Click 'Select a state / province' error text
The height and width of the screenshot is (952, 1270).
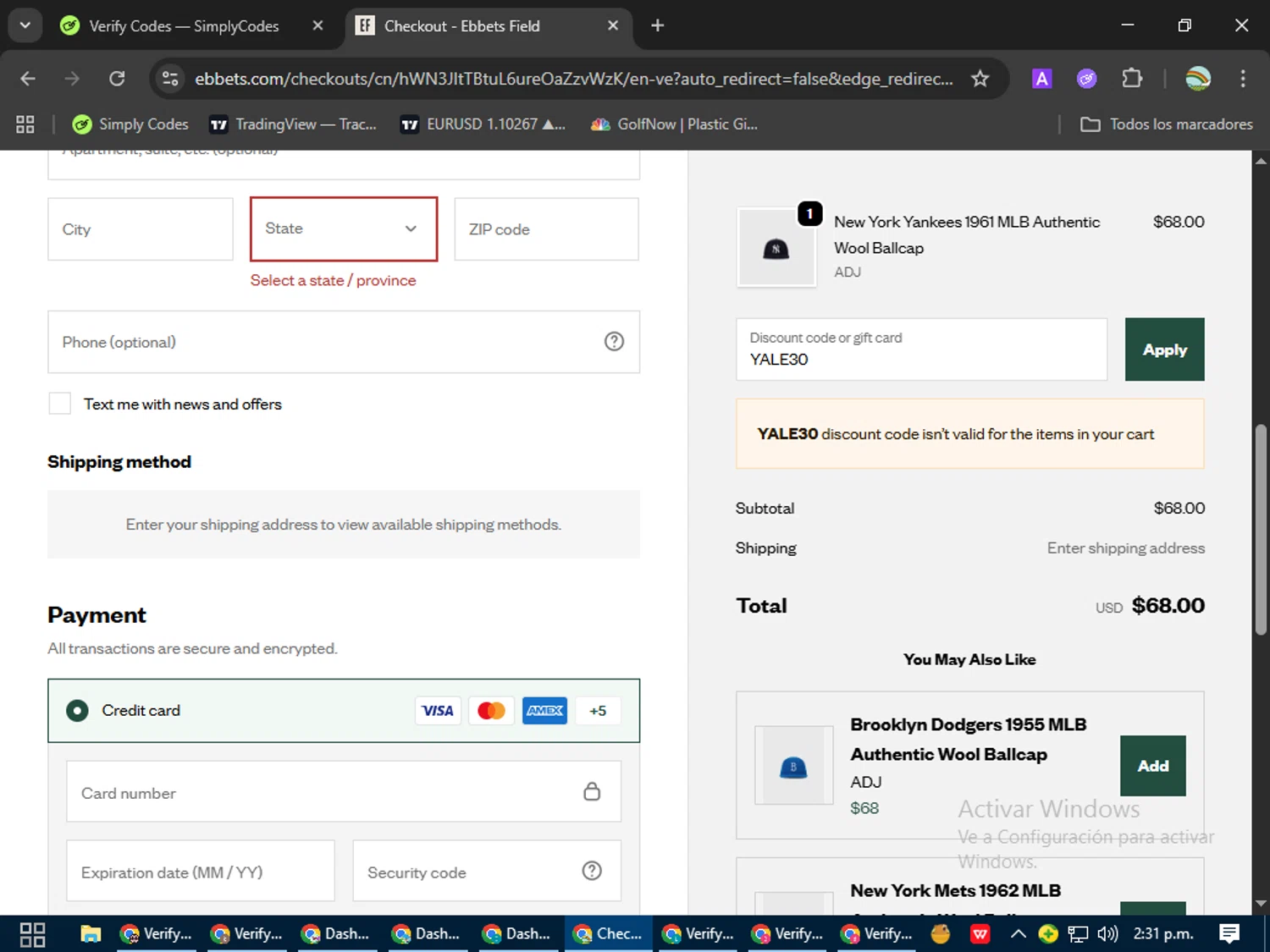[x=333, y=280]
